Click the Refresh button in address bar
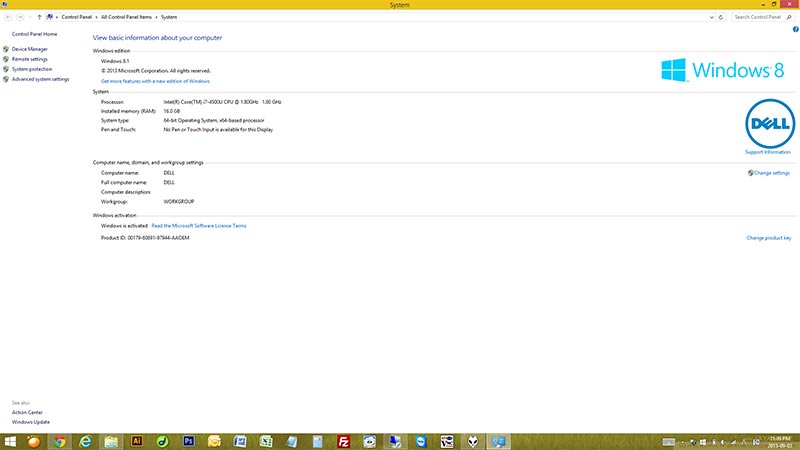Screen dimensions: 800x450 tap(721, 17)
